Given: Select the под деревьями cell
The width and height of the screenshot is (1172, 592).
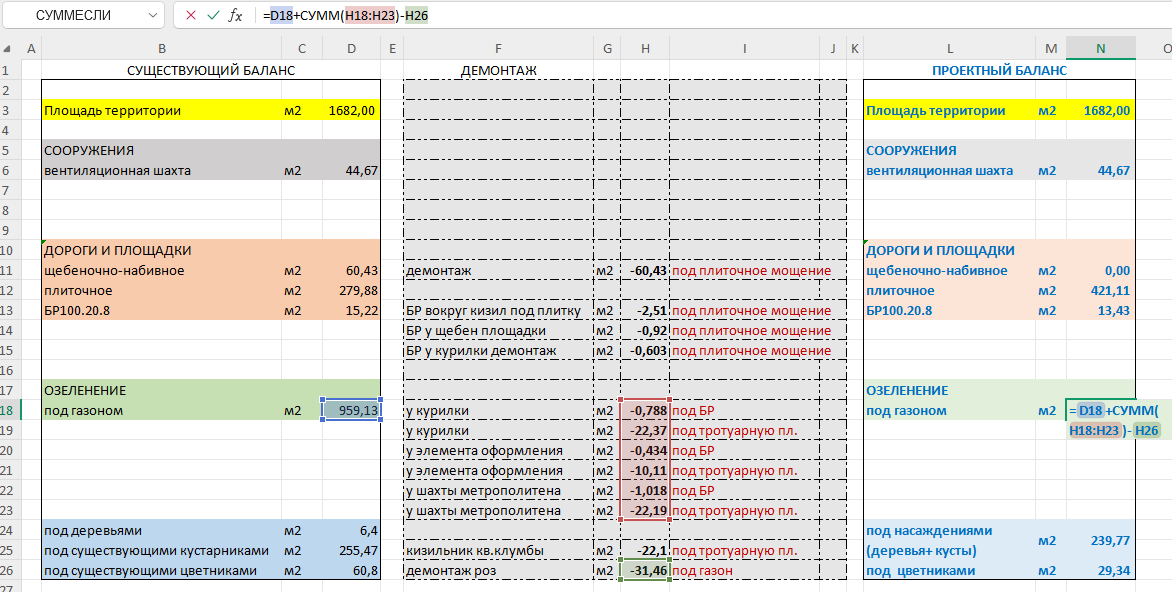Looking at the screenshot, I should [161, 531].
